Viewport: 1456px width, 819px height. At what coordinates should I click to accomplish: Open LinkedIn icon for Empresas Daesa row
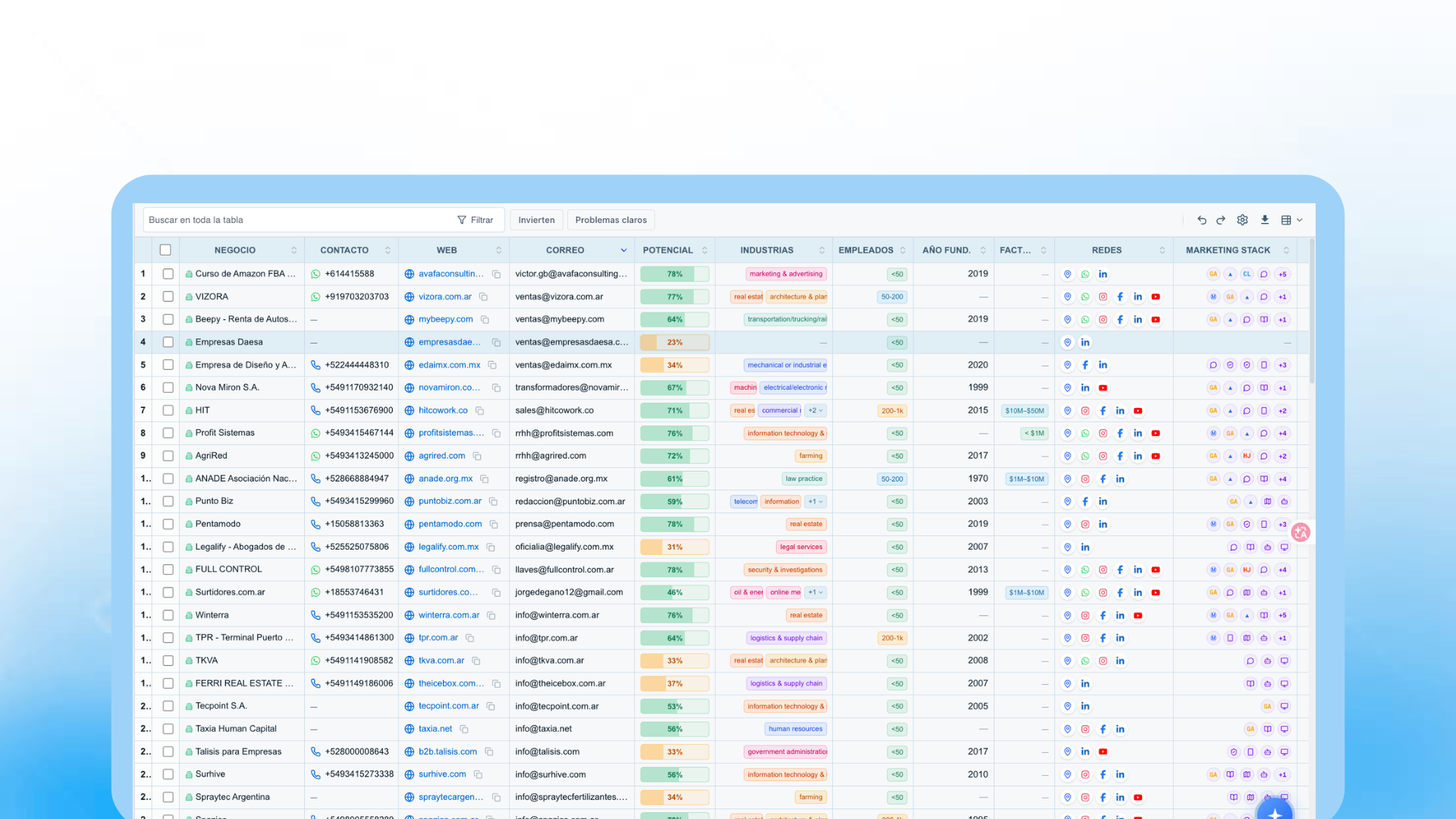[1085, 342]
